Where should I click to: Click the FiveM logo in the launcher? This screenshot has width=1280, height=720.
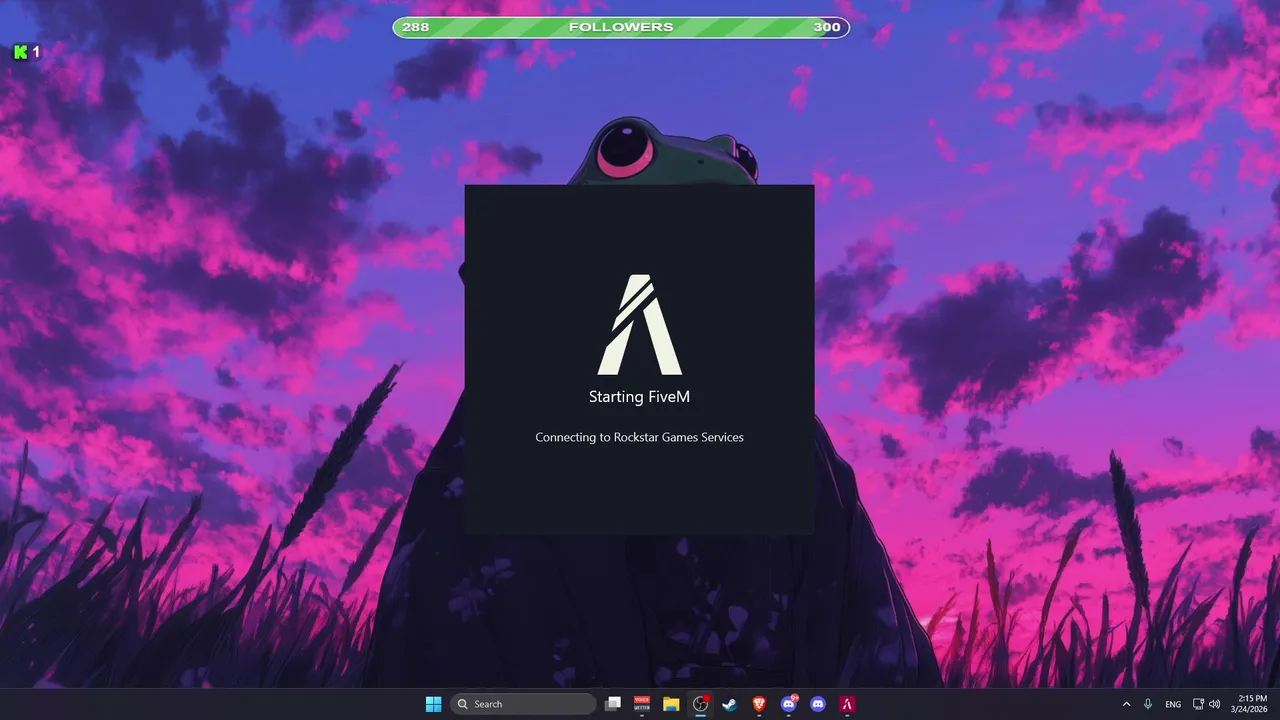click(640, 325)
